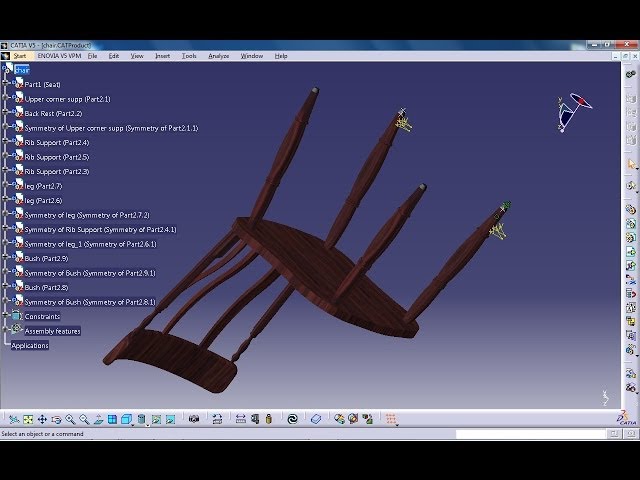Image resolution: width=640 pixels, height=480 pixels.
Task: Open the view mode flyout arrow
Action: pos(147,425)
